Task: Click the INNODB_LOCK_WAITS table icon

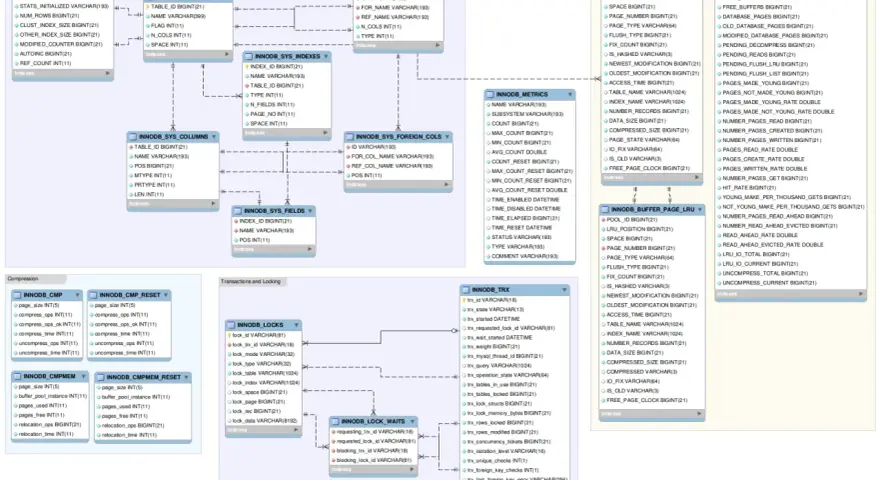Action: [x=335, y=422]
